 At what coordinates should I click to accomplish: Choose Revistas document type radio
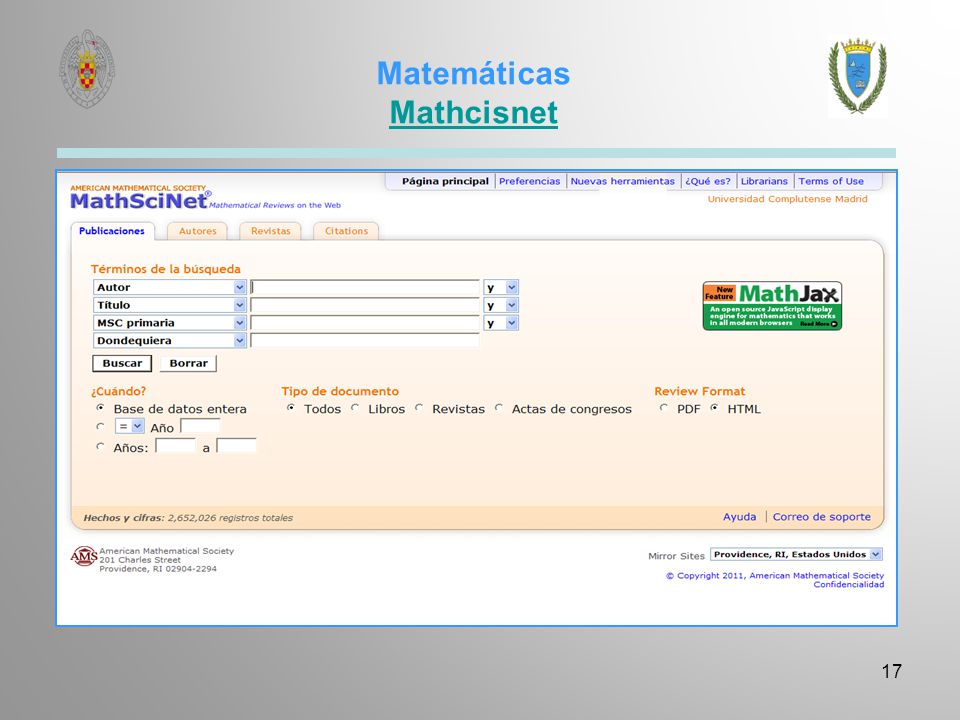point(419,408)
